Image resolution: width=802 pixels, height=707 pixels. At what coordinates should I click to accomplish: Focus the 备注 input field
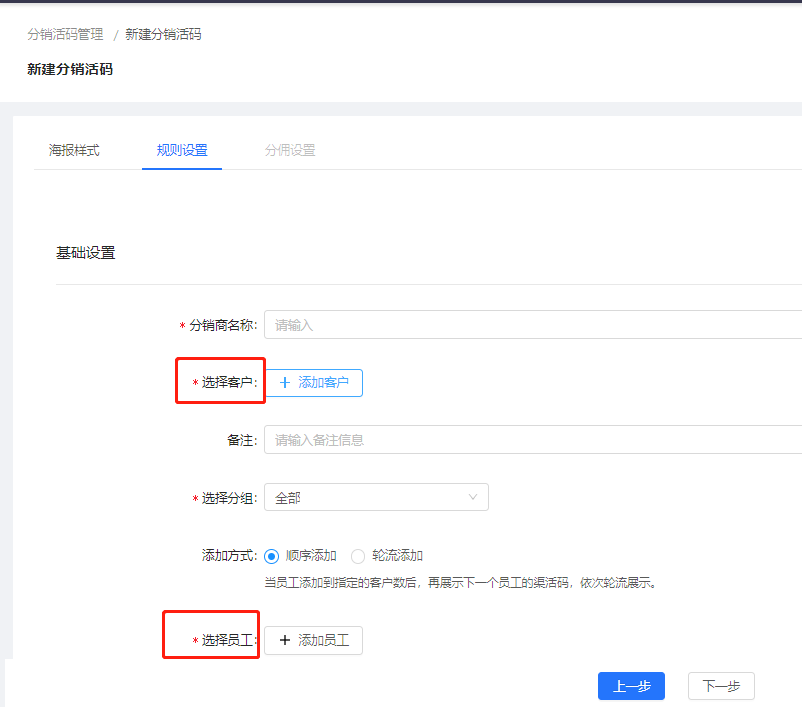tap(533, 439)
